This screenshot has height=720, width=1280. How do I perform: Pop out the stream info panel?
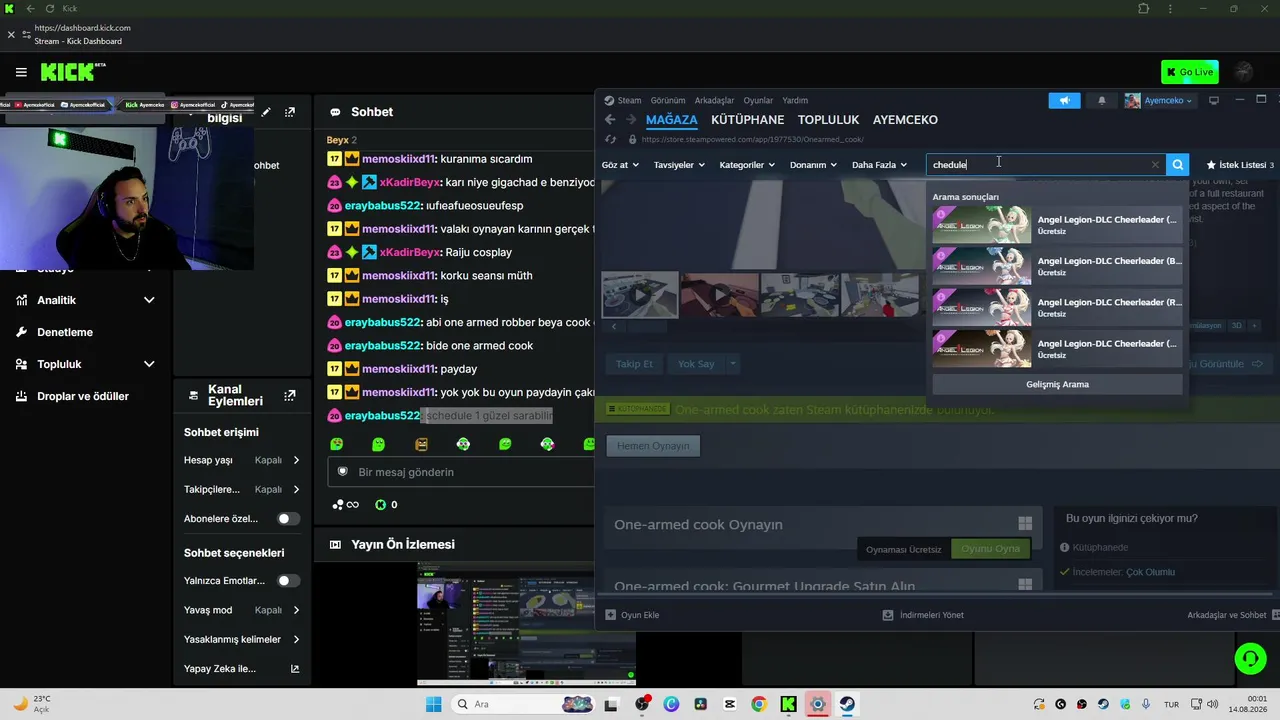point(290,112)
